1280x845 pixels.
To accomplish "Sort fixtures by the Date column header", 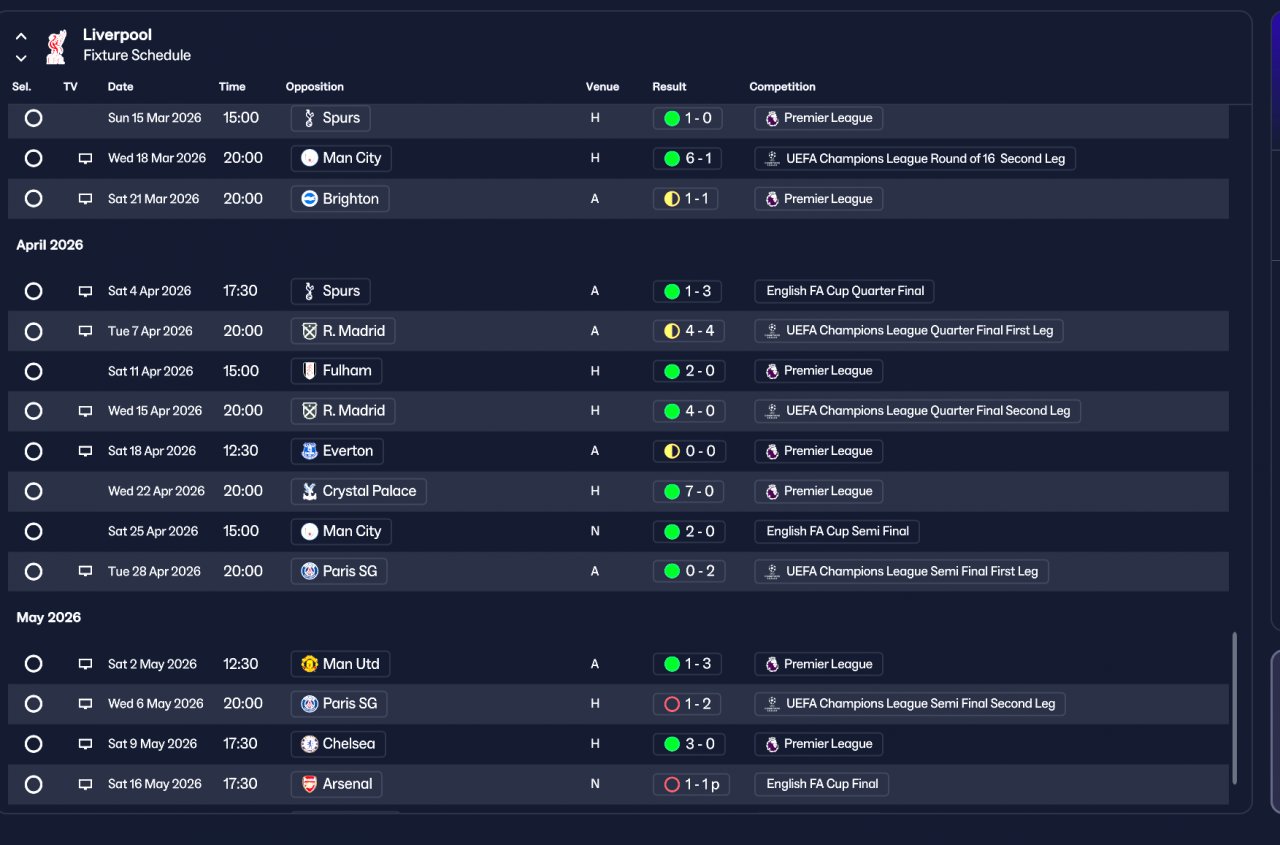I will pos(120,87).
